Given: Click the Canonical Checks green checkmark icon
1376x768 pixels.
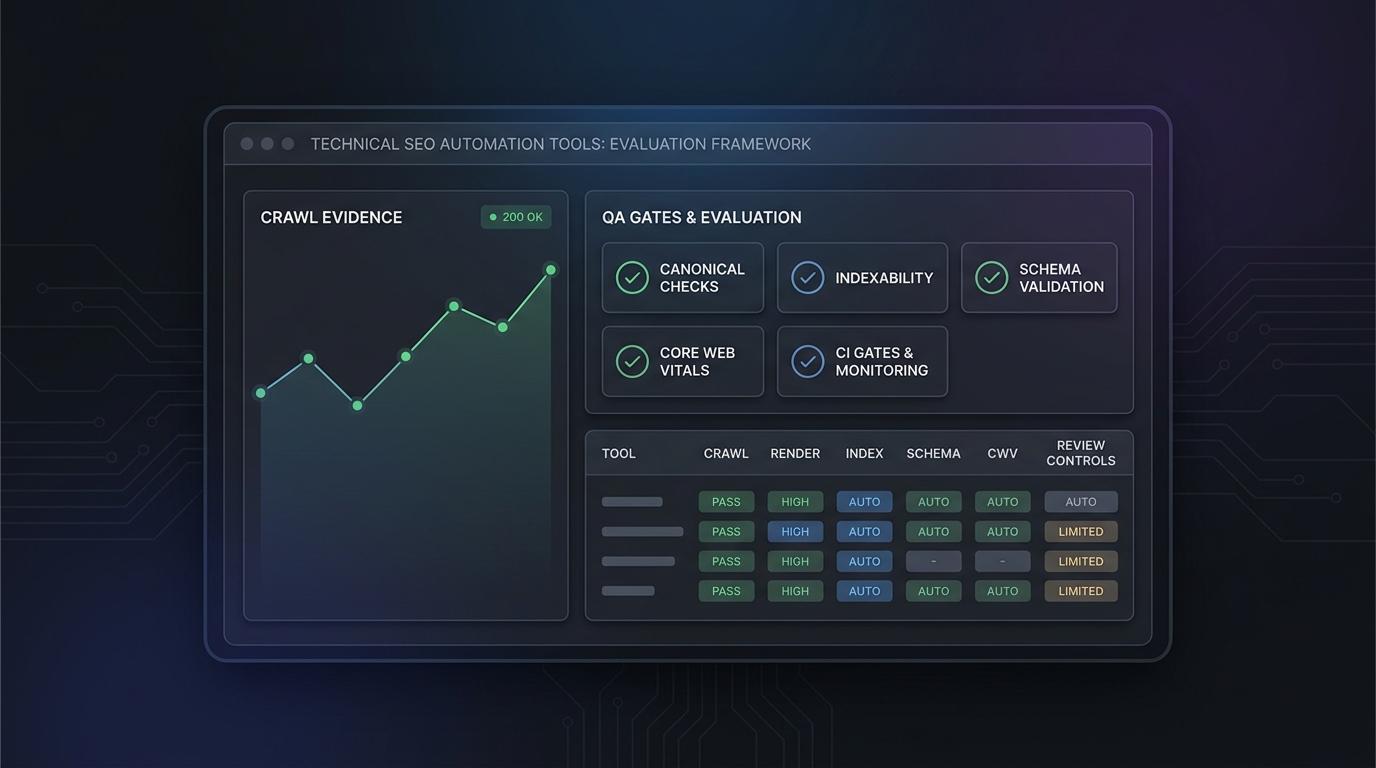Looking at the screenshot, I should 632,277.
